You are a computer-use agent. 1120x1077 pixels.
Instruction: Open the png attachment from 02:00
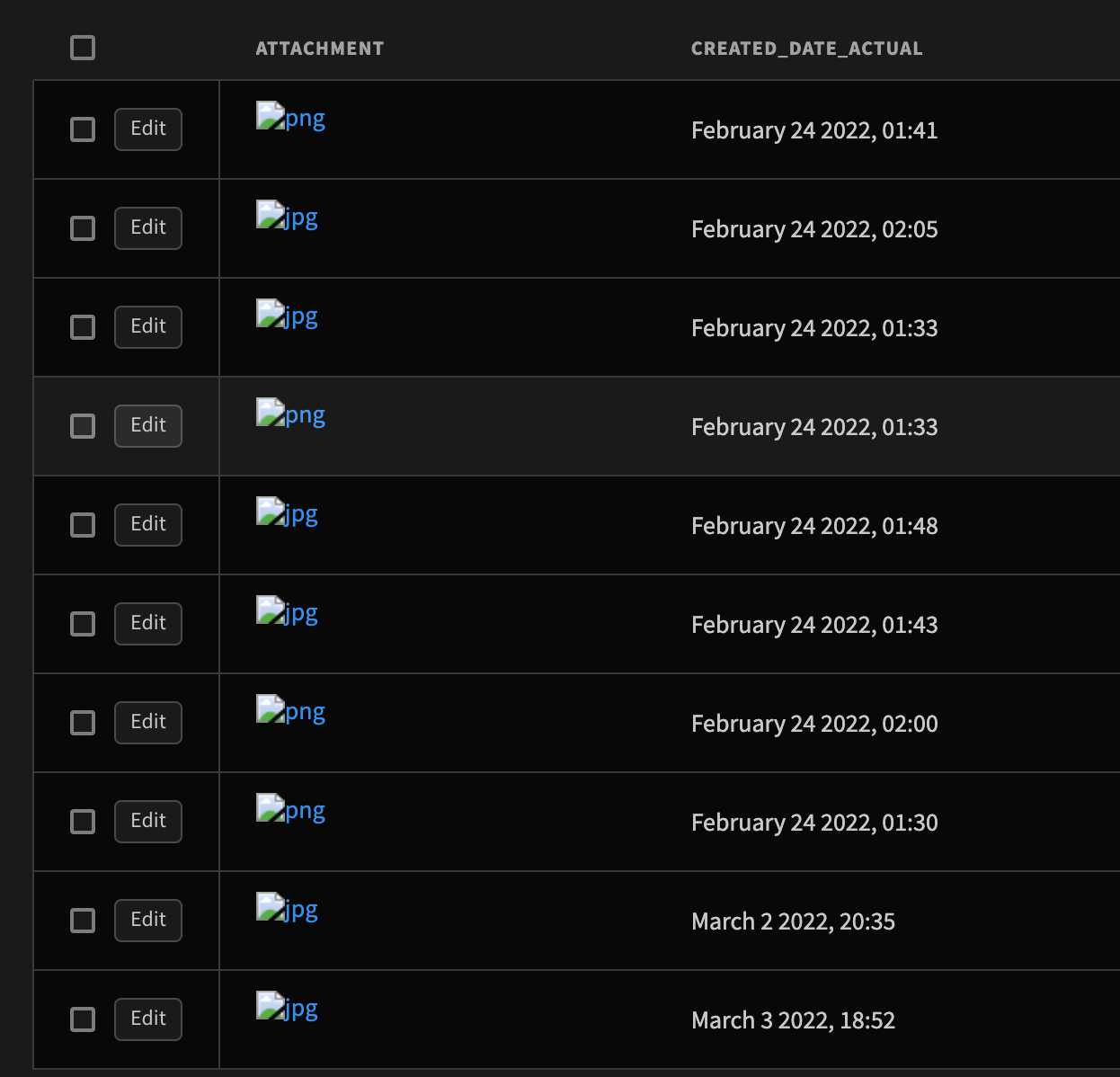click(290, 711)
